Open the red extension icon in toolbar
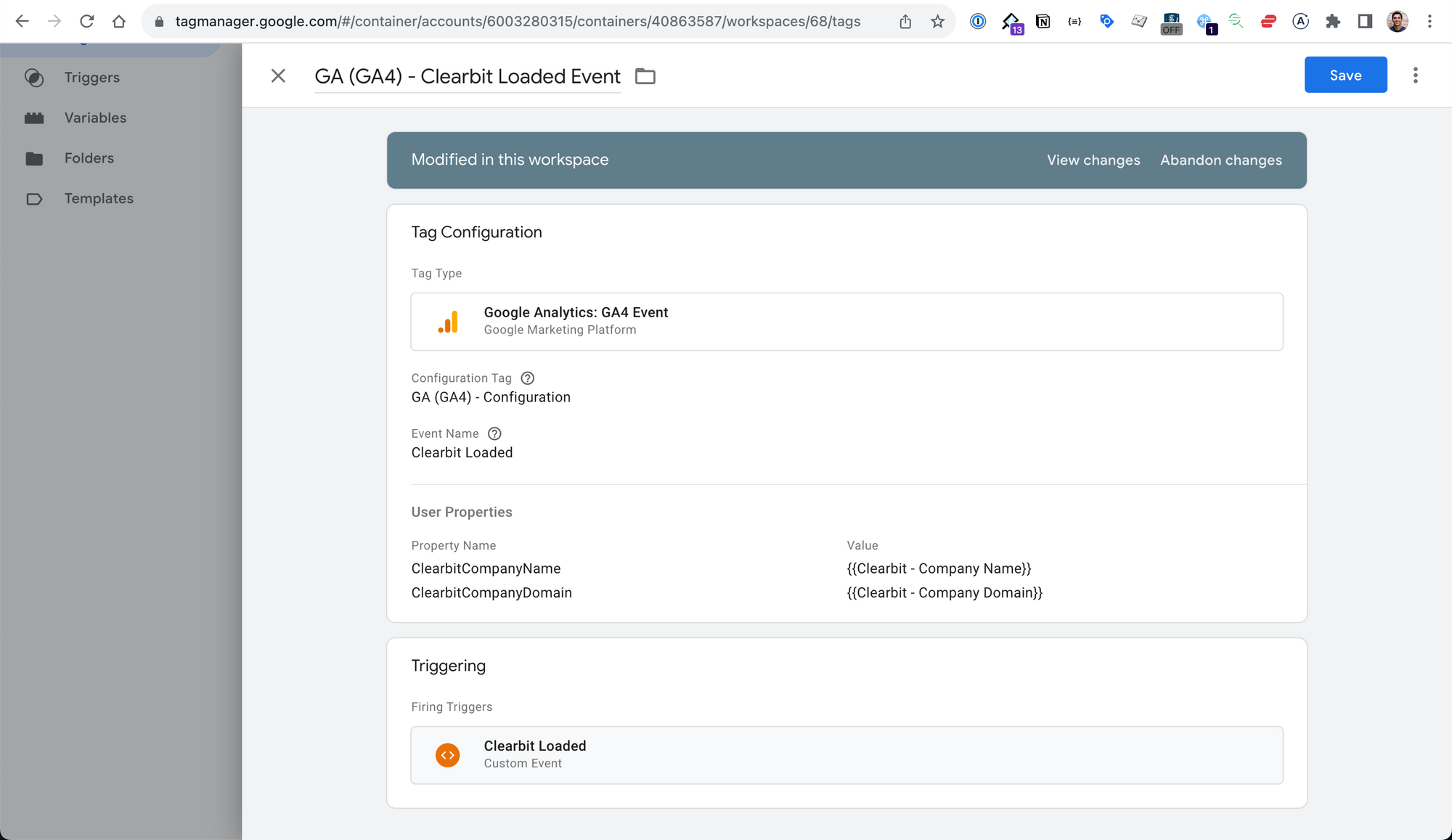This screenshot has height=840, width=1452. tap(1268, 21)
